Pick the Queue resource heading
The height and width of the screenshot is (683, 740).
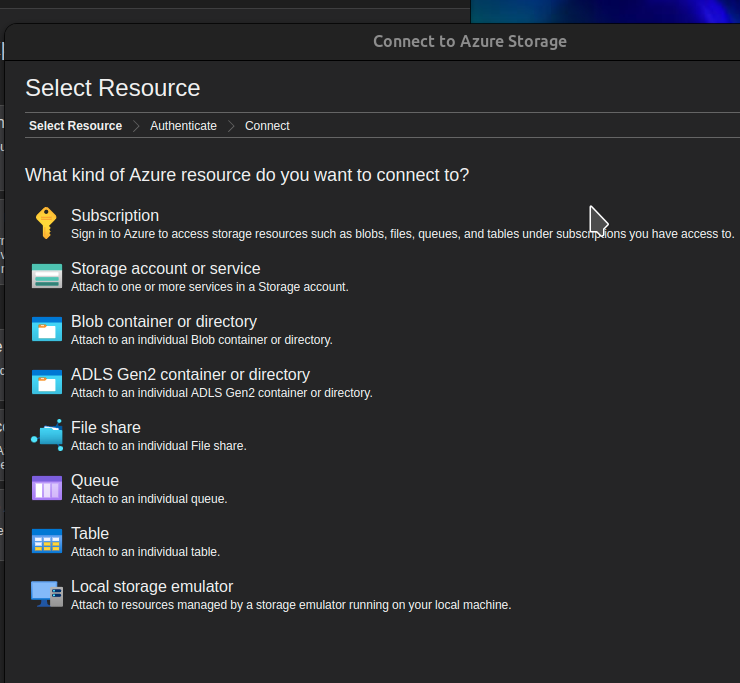pyautogui.click(x=95, y=481)
